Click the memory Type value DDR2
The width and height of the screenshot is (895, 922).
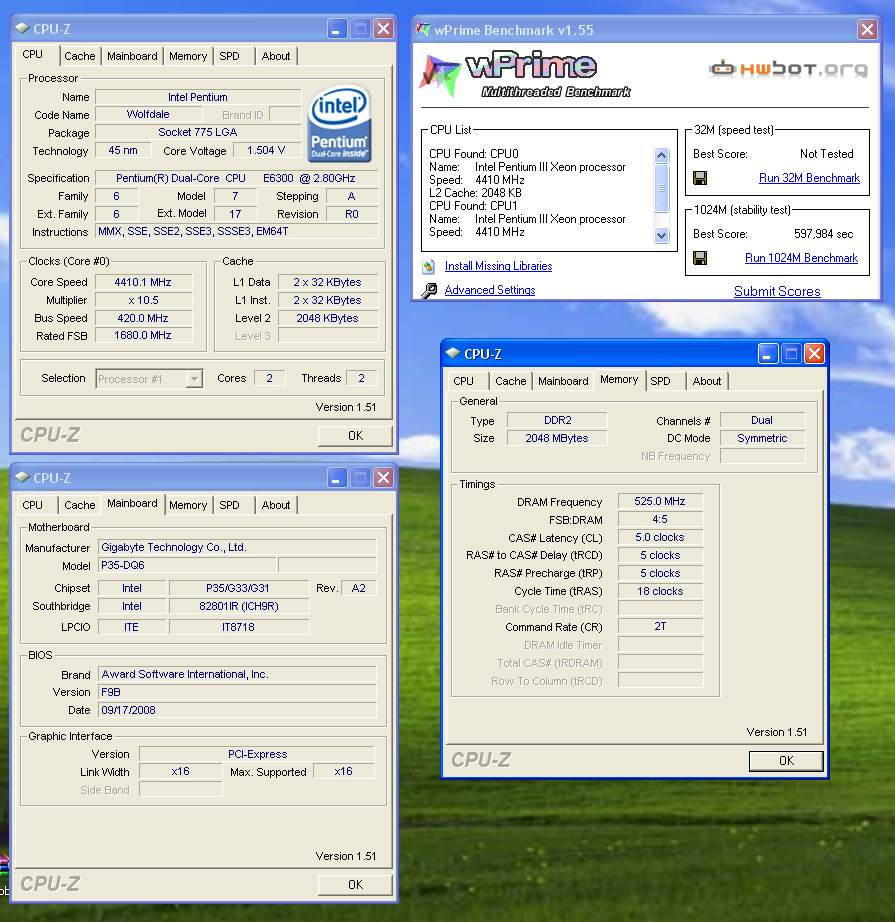(x=557, y=420)
